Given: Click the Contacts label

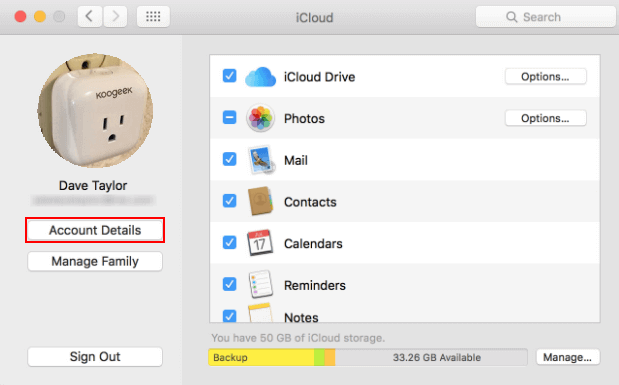Looking at the screenshot, I should 310,202.
